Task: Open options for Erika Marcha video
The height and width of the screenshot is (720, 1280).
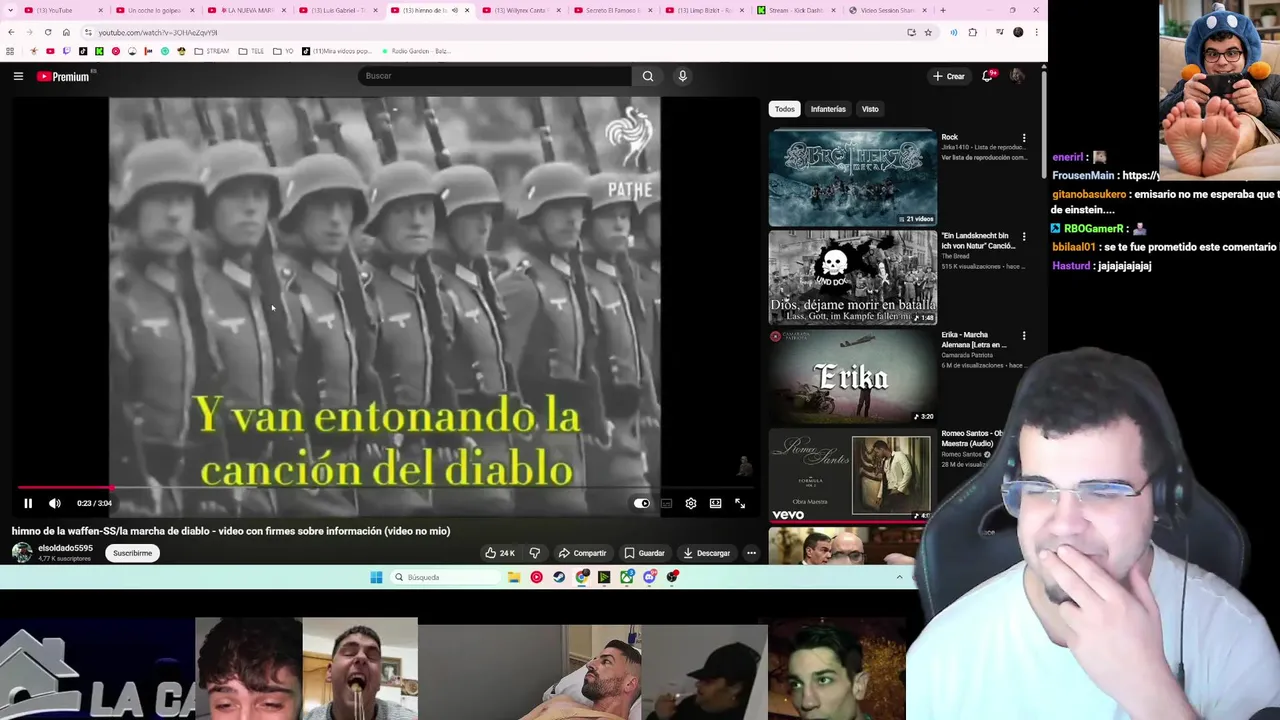Action: (1023, 336)
